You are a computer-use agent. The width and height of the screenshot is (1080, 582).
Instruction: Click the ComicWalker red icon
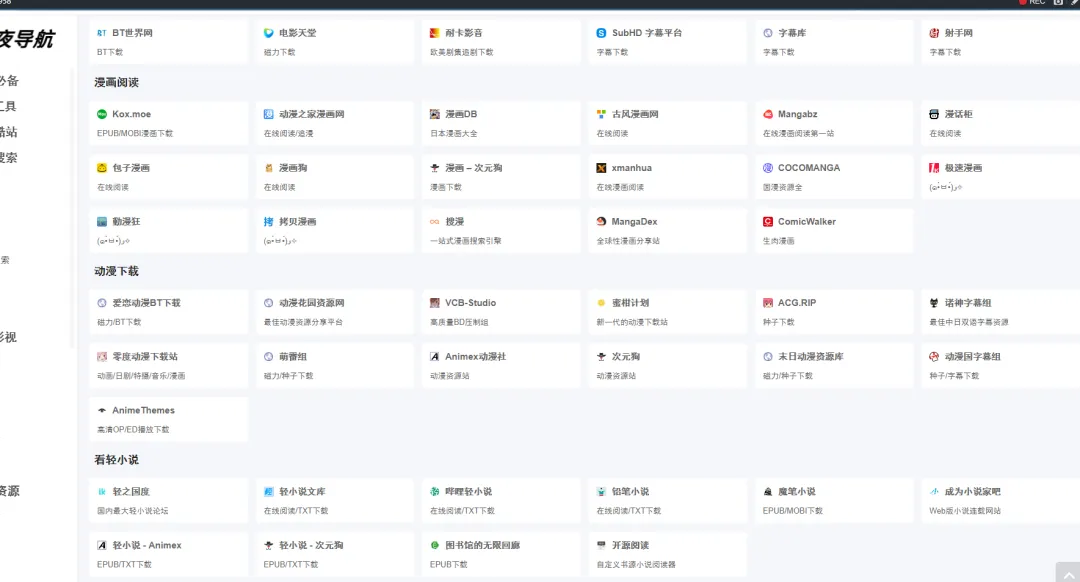coord(768,222)
